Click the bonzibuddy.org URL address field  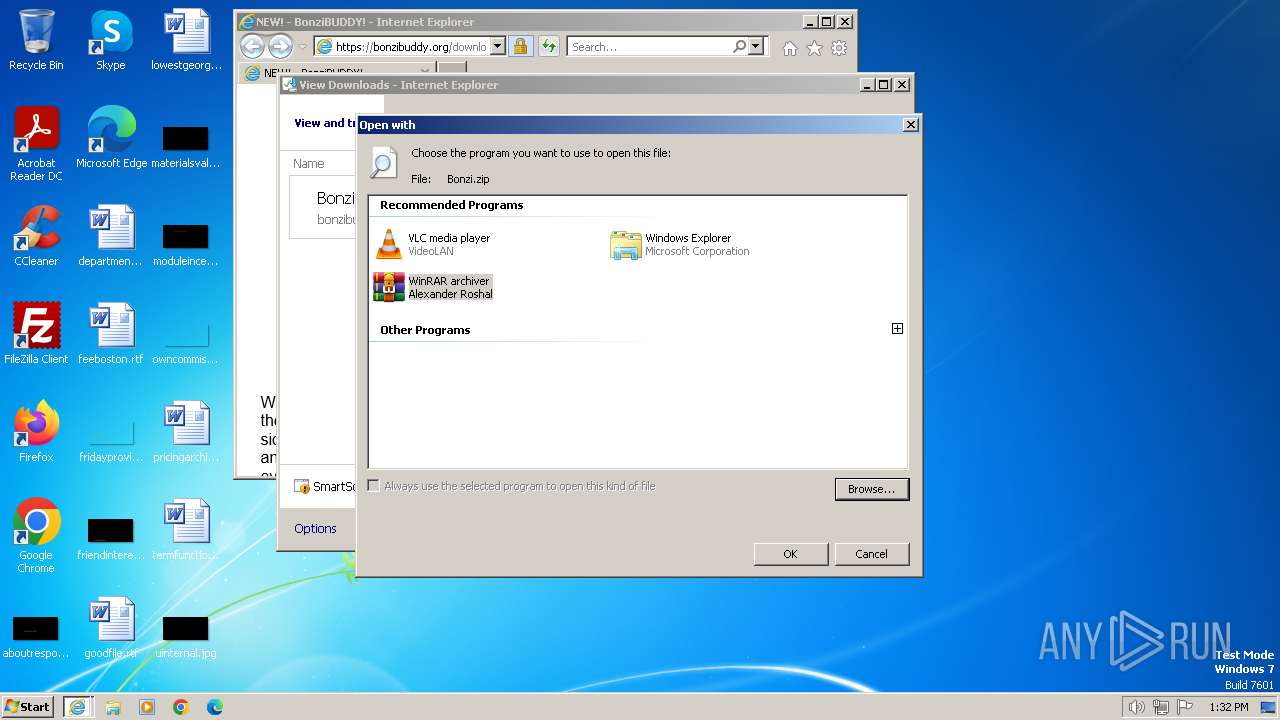410,46
